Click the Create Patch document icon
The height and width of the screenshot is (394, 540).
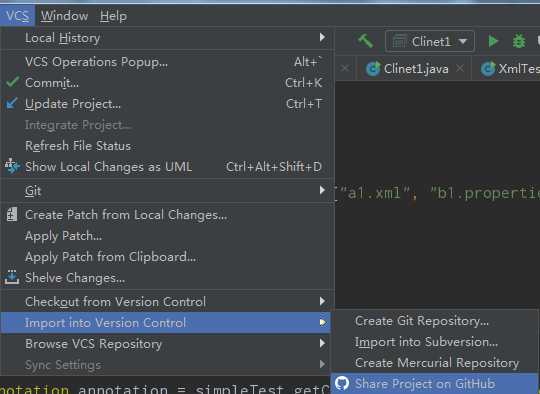(12, 214)
